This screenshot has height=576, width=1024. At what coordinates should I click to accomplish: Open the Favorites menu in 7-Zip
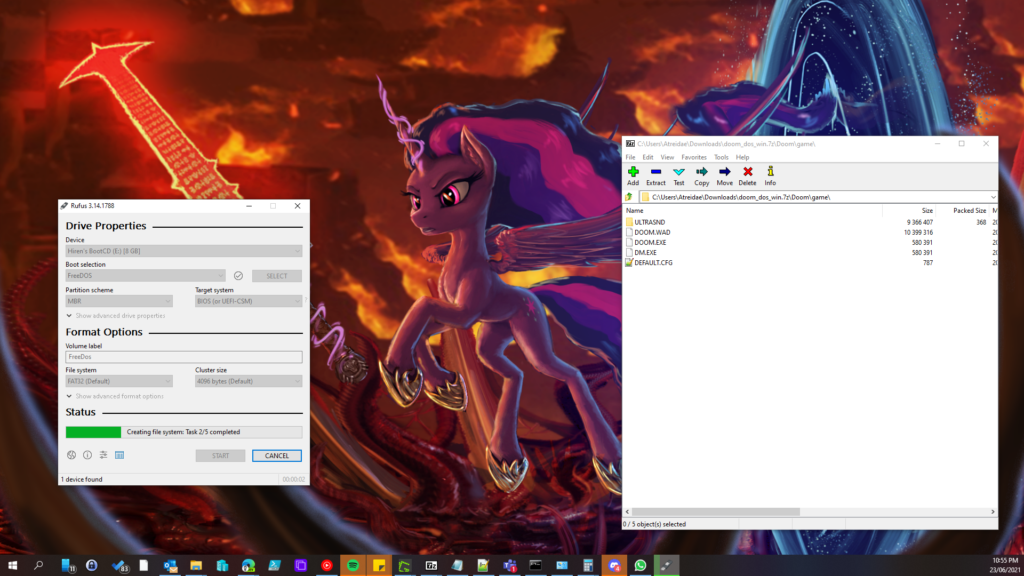(694, 157)
